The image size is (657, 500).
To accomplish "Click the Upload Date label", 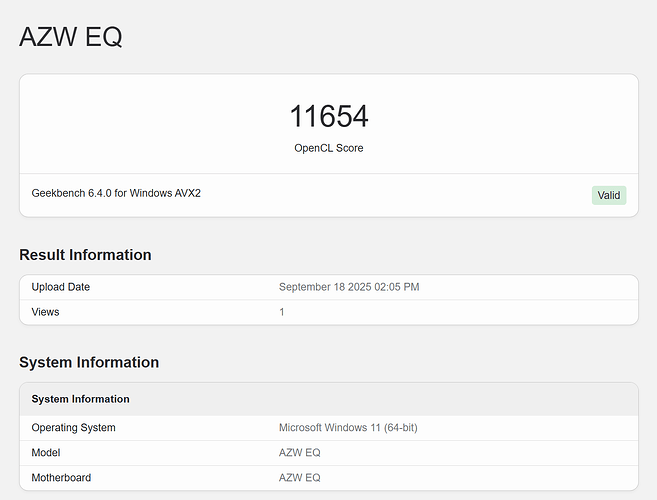I will coord(60,287).
